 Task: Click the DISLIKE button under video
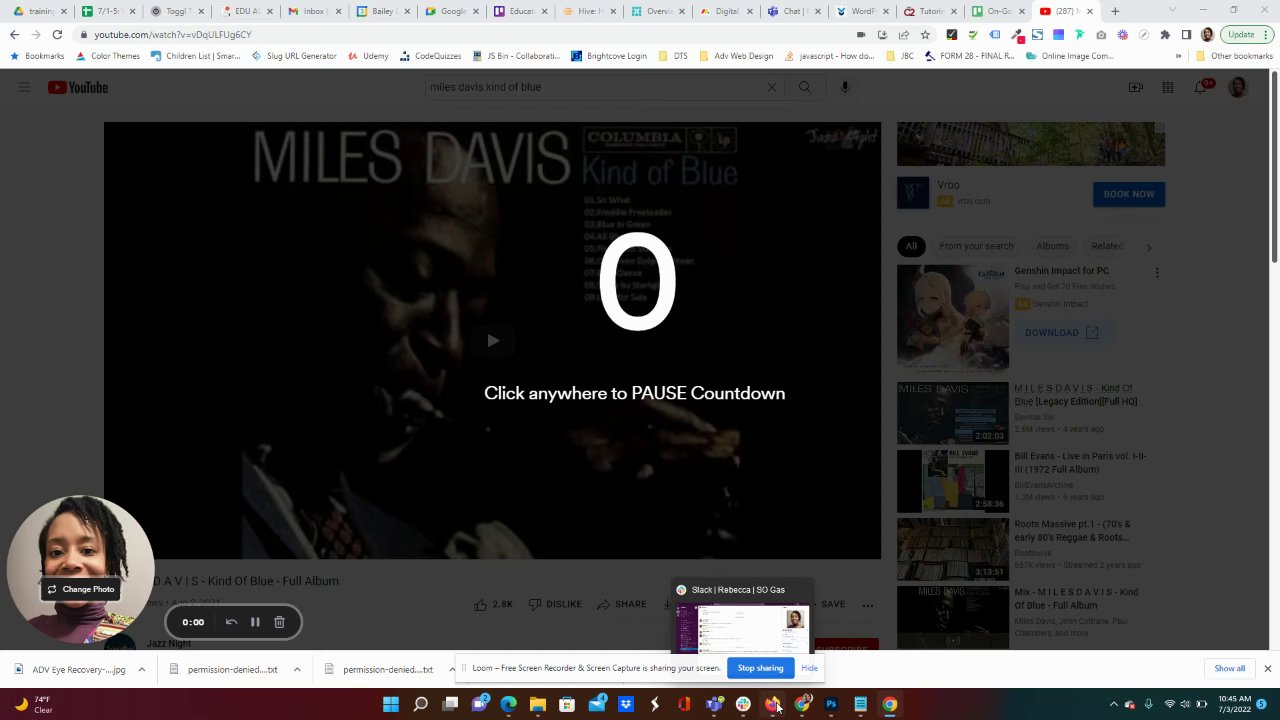coord(555,604)
